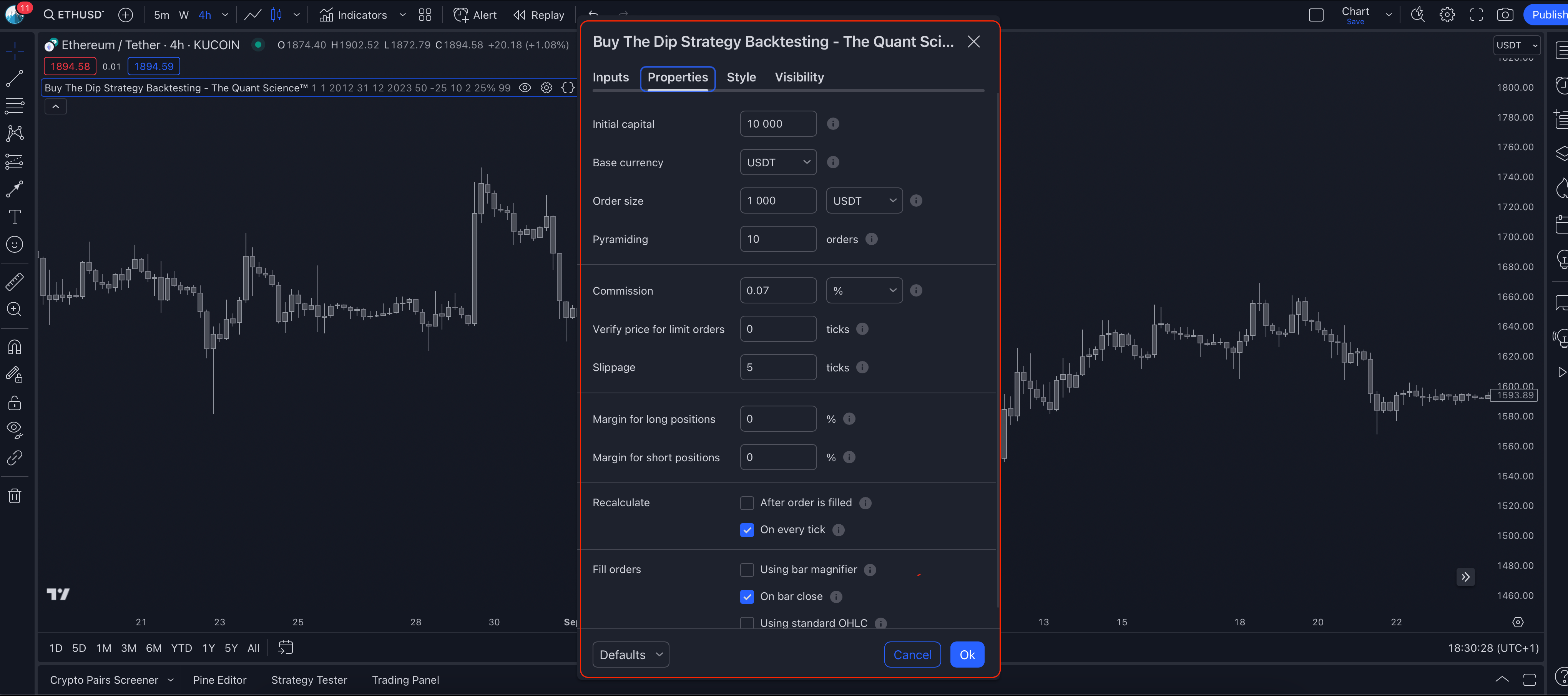Click the Initial capital input field
Image resolution: width=1568 pixels, height=696 pixels.
point(778,124)
